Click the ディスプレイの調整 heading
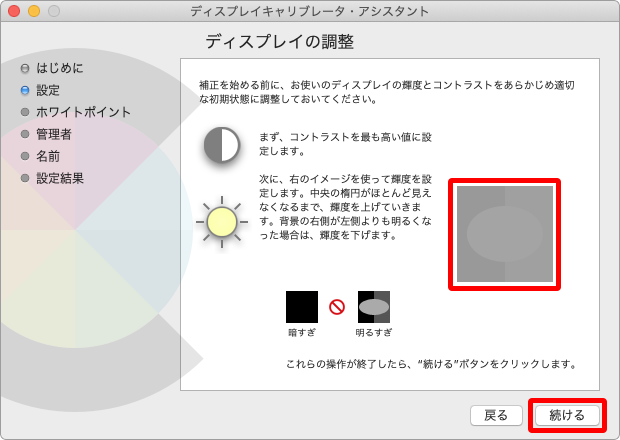This screenshot has height=440, width=620. tap(279, 42)
